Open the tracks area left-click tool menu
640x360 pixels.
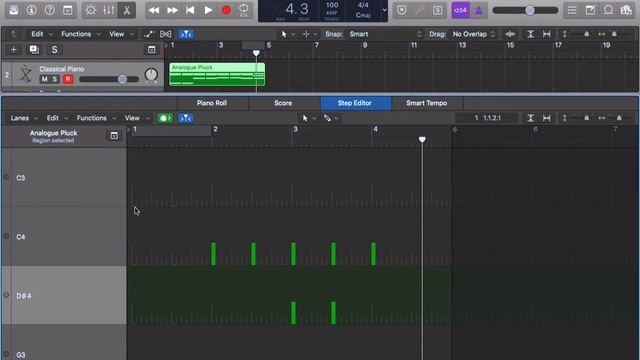(287, 34)
